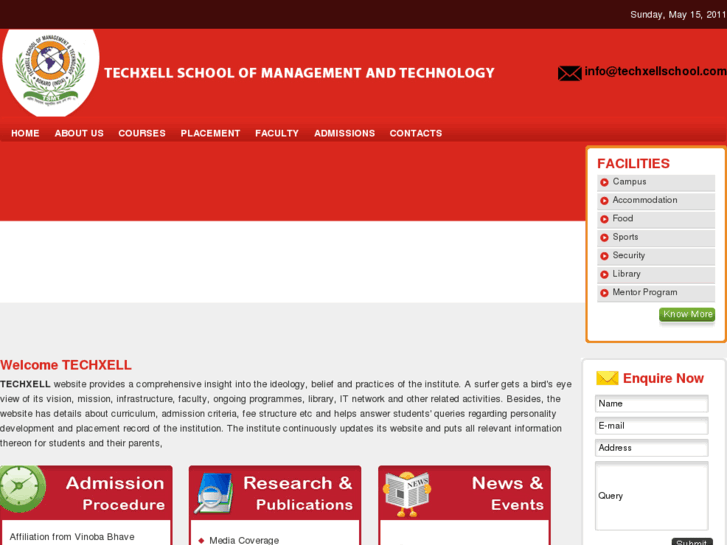Select PLACEMENT in the navigation bar
727x545 pixels.
pyautogui.click(x=210, y=133)
